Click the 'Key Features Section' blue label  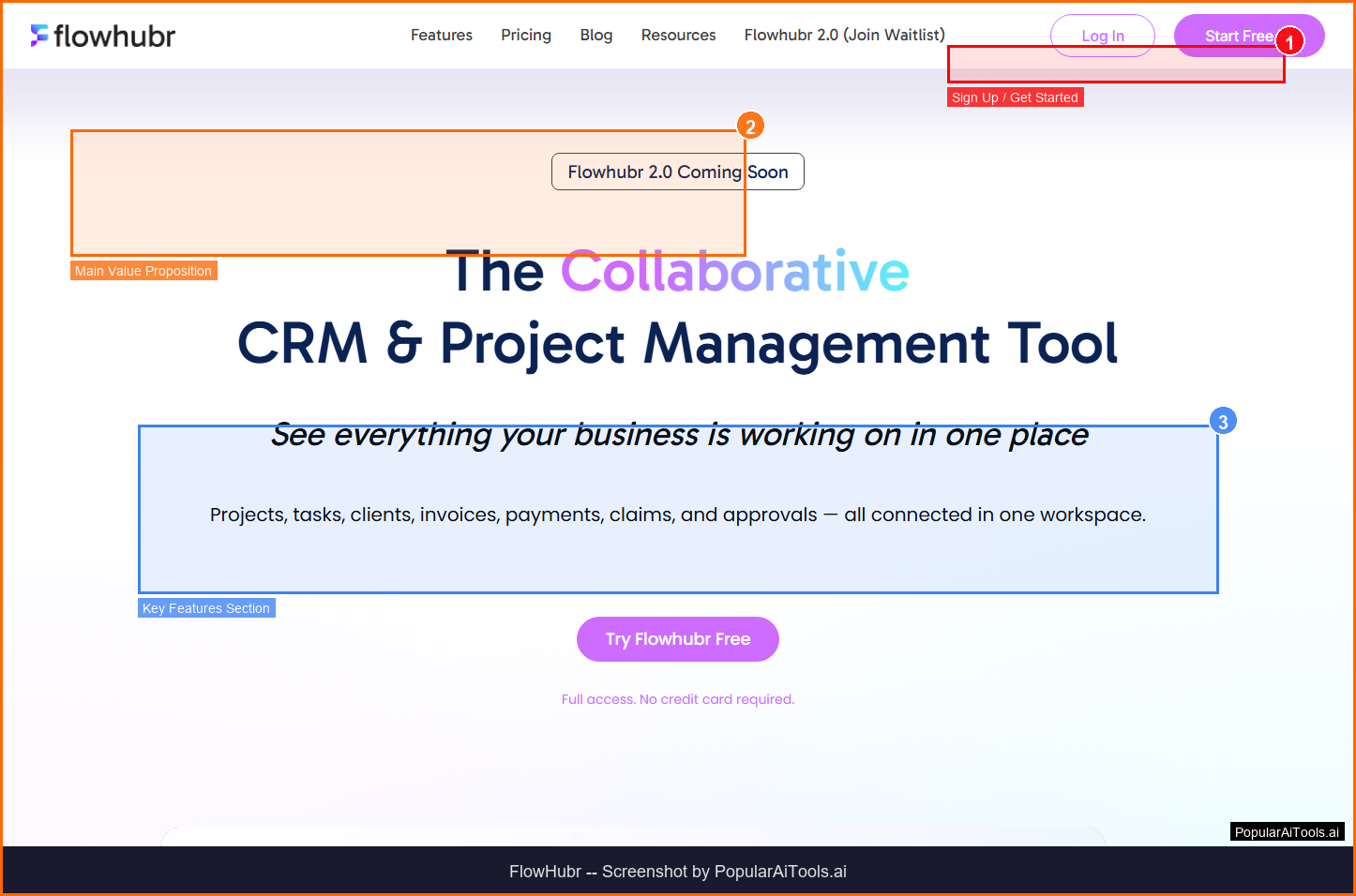(206, 608)
